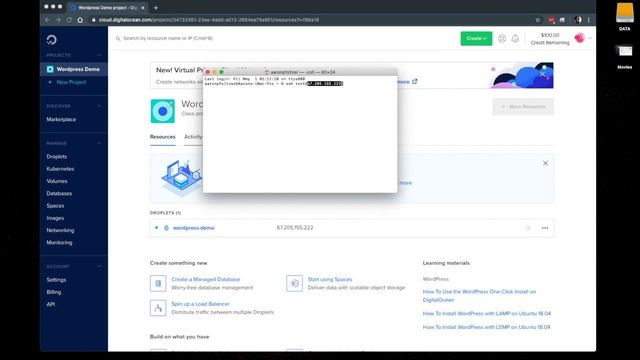
Task: Collapse the Discover section chevron
Action: pos(99,106)
